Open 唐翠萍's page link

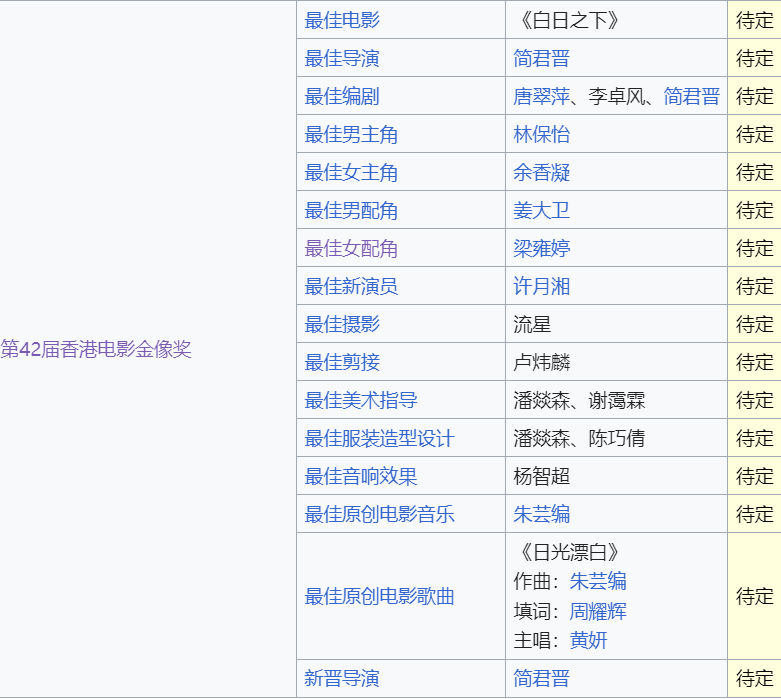[x=541, y=96]
